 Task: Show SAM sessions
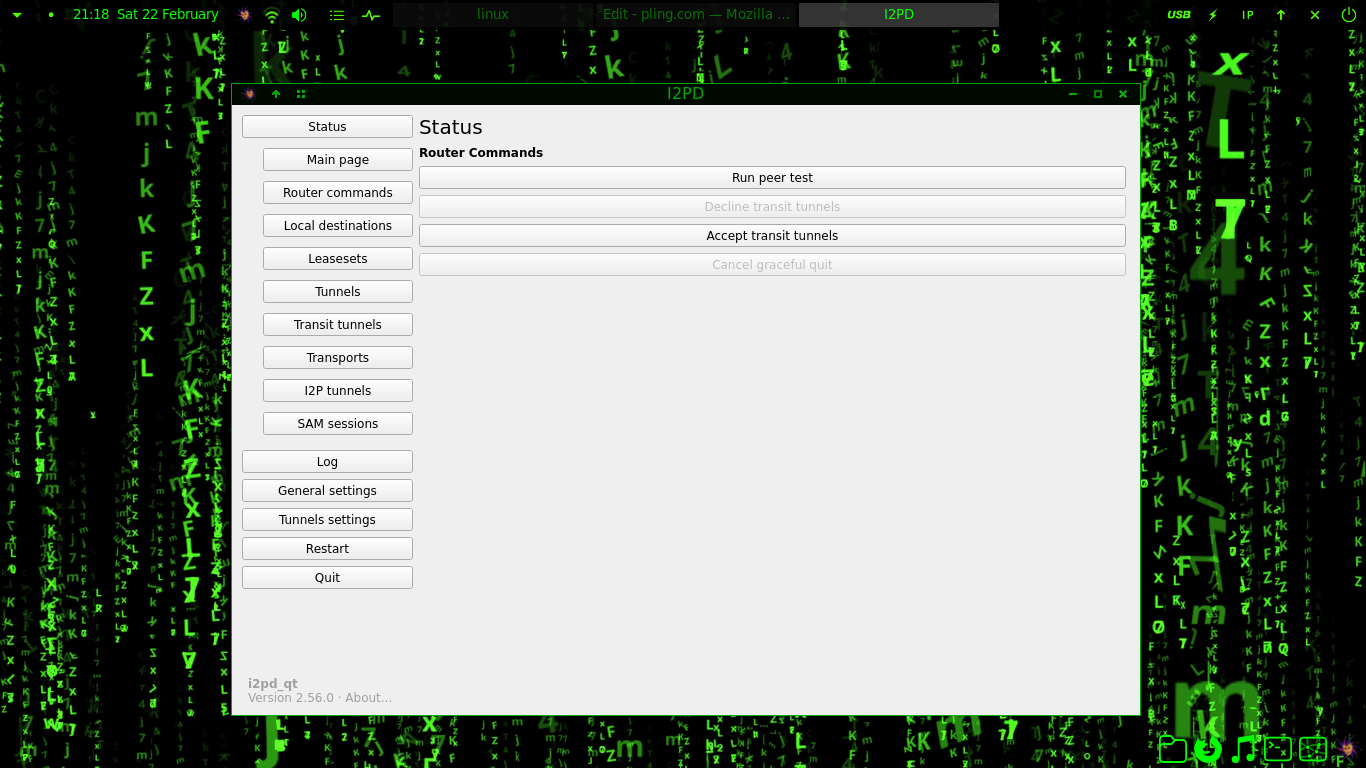pos(338,424)
